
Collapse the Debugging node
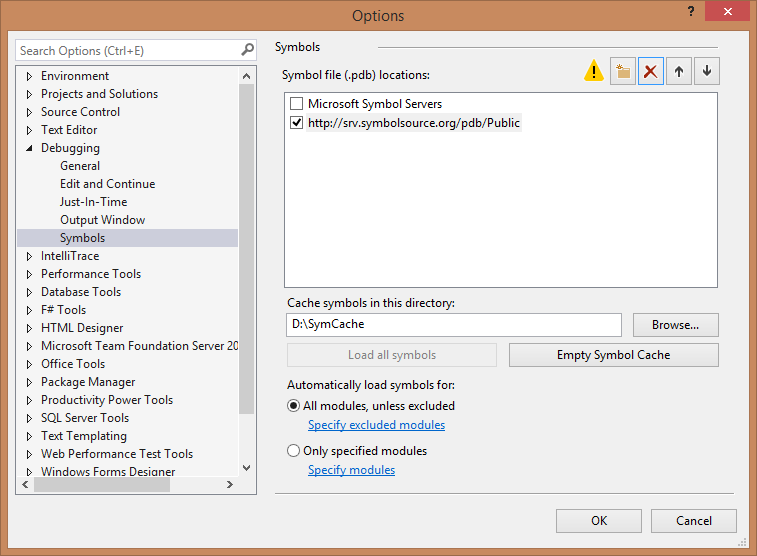click(29, 148)
